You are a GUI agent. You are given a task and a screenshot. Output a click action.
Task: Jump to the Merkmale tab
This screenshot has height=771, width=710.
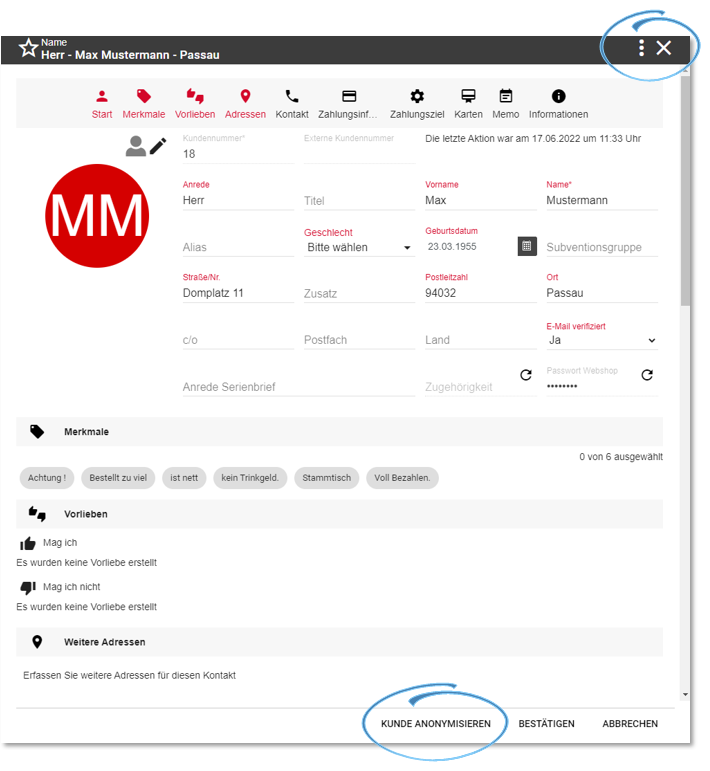point(144,104)
